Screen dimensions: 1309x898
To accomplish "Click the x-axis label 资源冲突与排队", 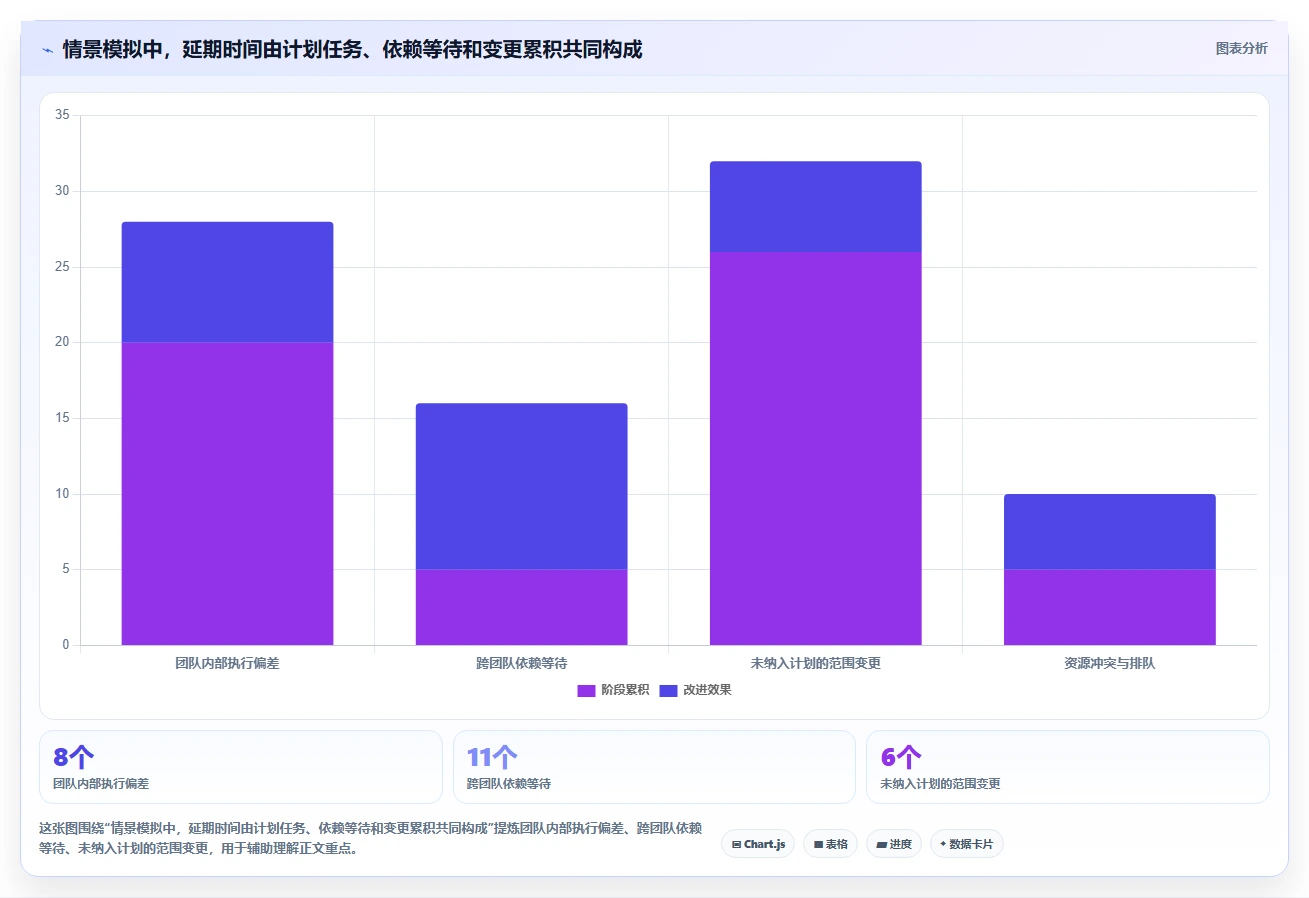I will 1109,663.
